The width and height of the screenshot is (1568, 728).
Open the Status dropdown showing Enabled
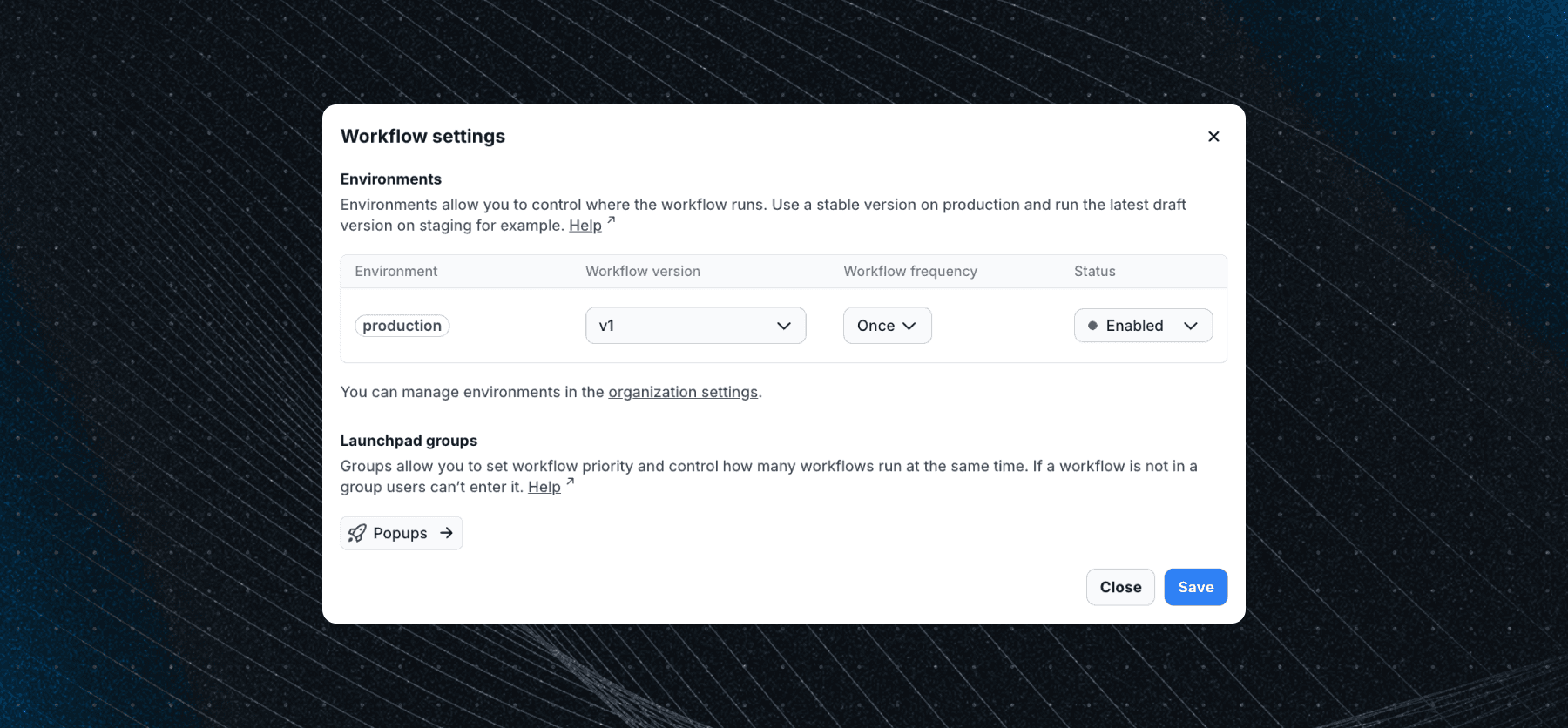pos(1143,325)
